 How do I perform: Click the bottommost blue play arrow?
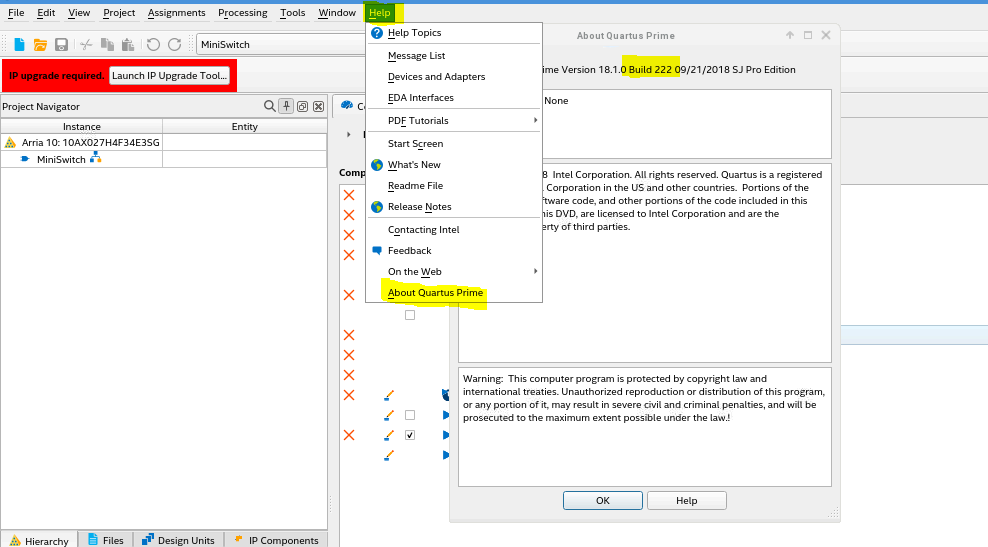[x=446, y=455]
